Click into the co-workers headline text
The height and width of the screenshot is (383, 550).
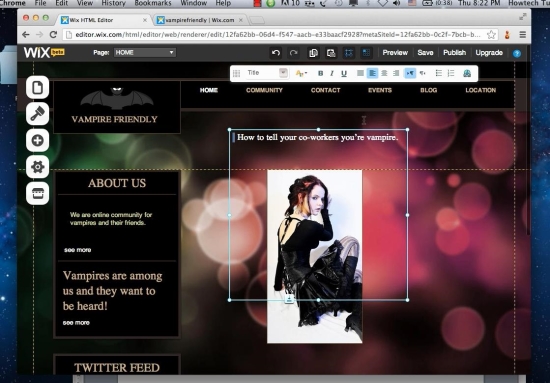pos(317,137)
